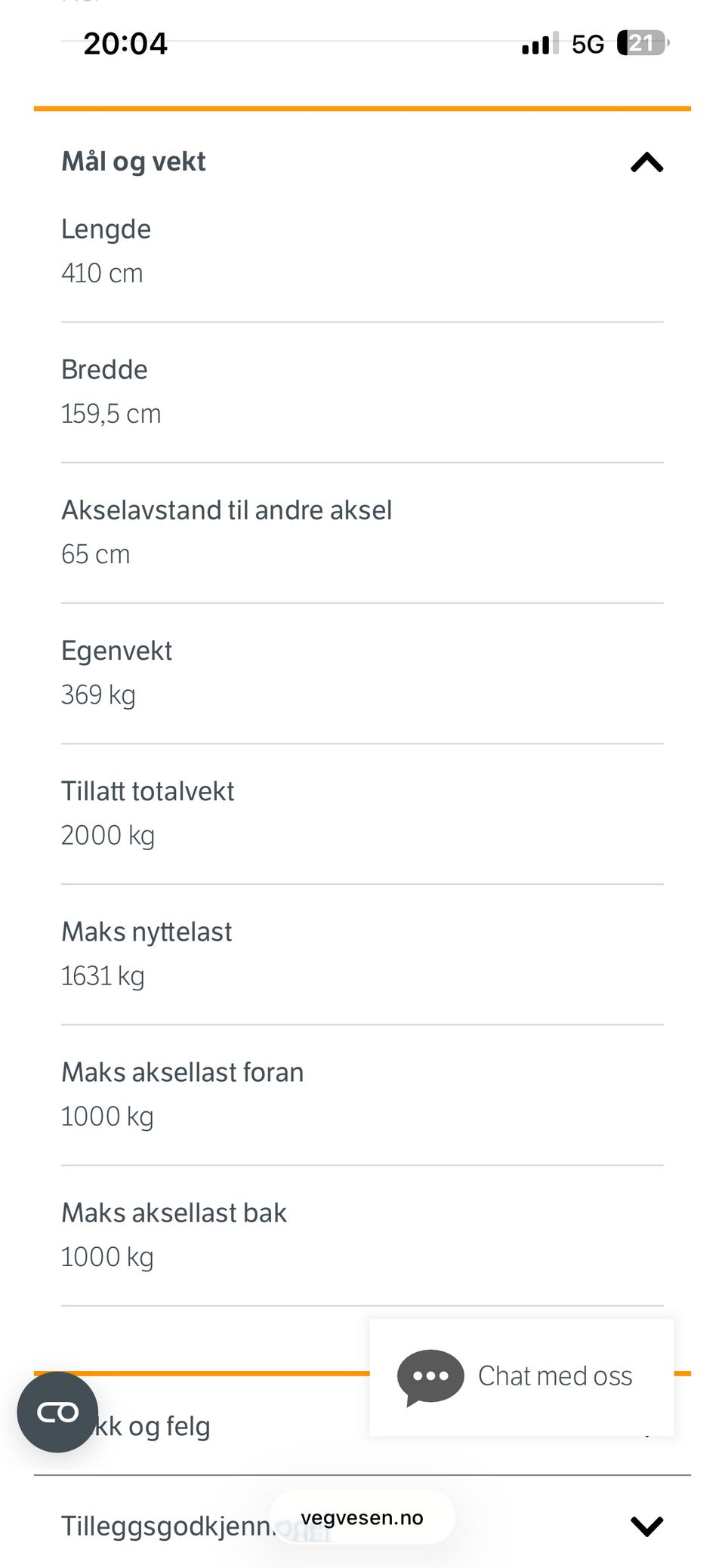The height and width of the screenshot is (1568, 725).
Task: Tap the 20:04 clock in status bar
Action: click(125, 43)
